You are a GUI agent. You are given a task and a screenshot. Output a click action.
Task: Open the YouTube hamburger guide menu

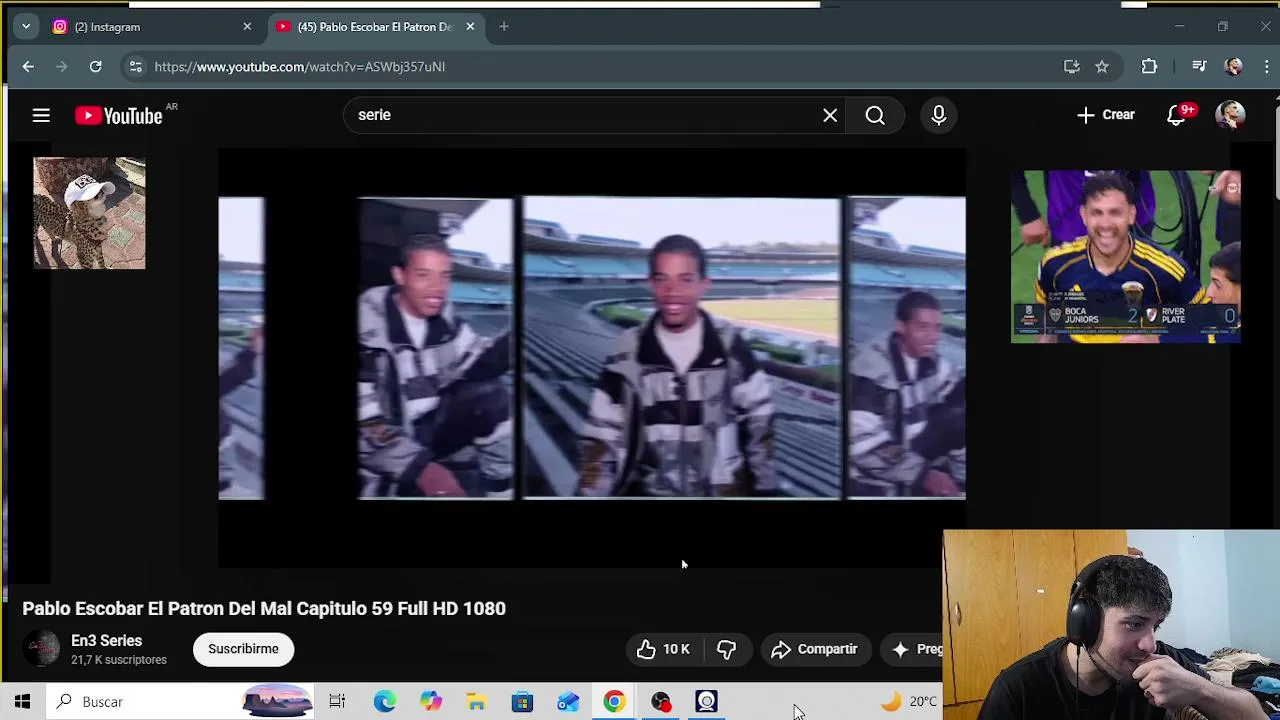point(41,115)
